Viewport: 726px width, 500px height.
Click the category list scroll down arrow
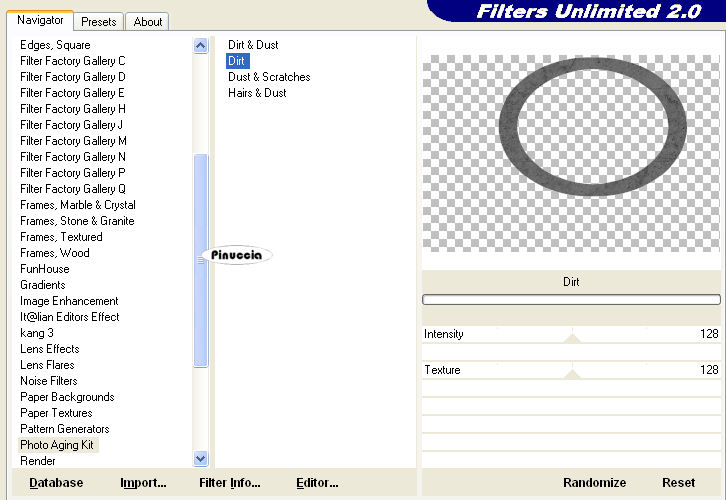[200, 459]
